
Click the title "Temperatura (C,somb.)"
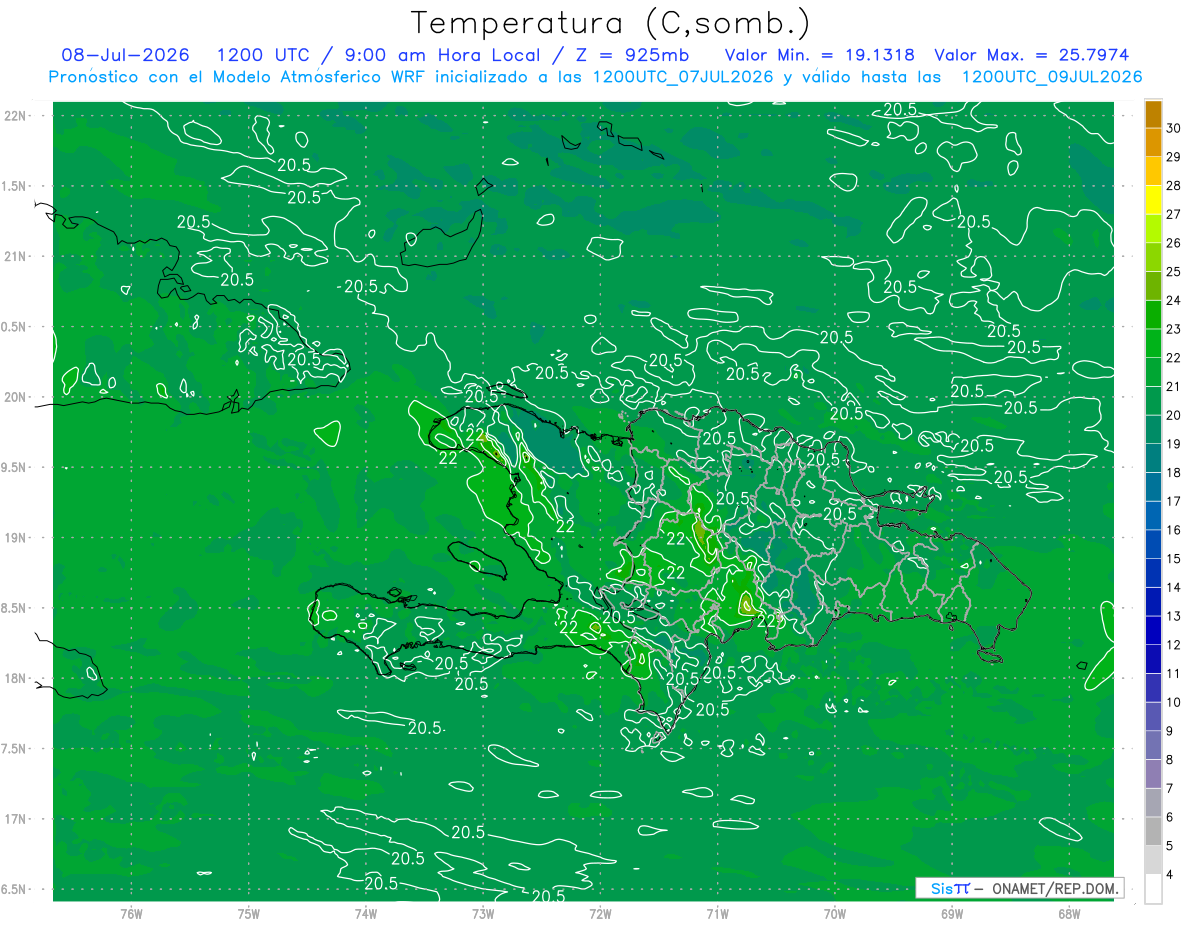611,22
